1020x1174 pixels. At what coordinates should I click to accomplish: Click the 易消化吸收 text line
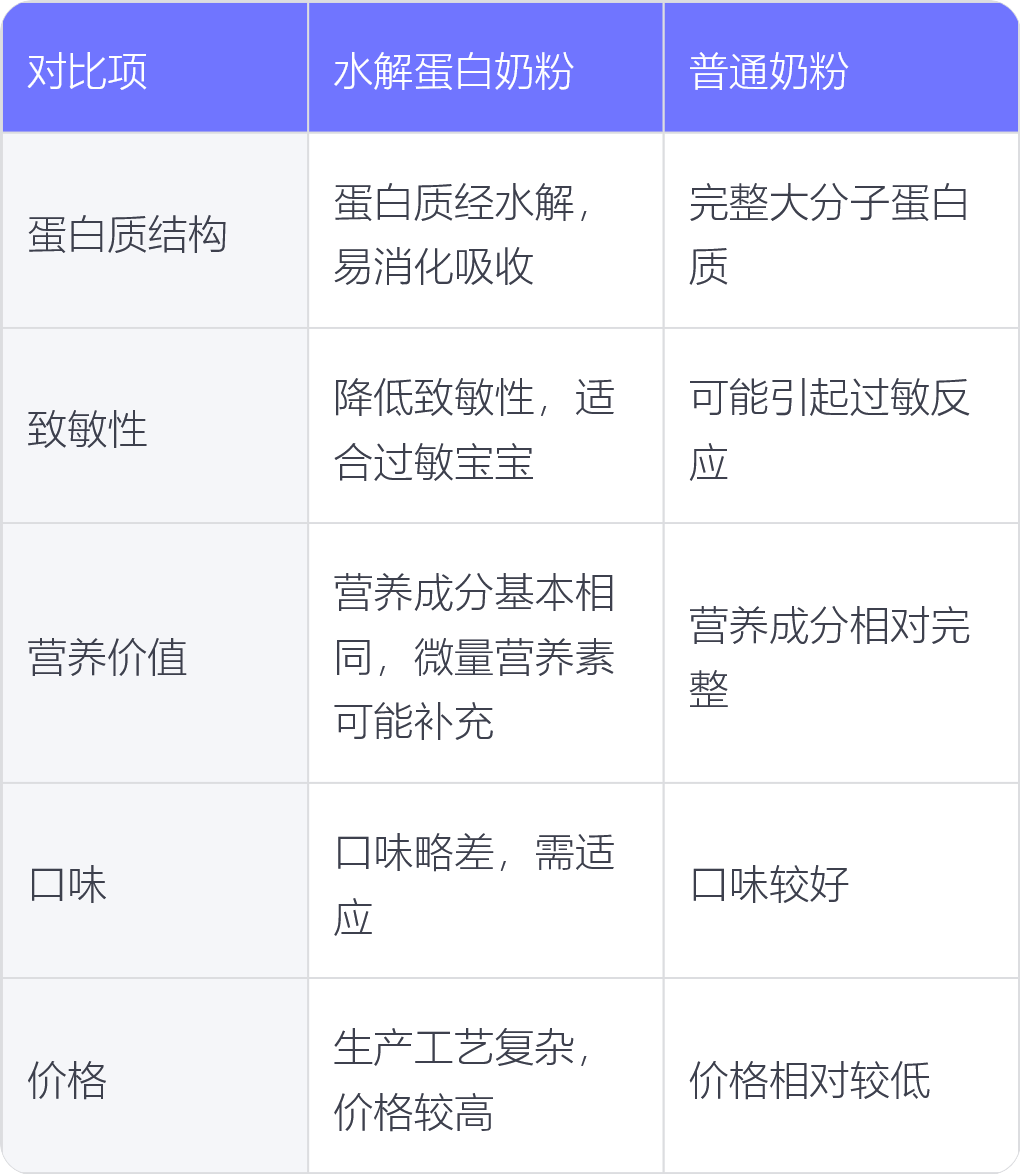click(x=433, y=267)
